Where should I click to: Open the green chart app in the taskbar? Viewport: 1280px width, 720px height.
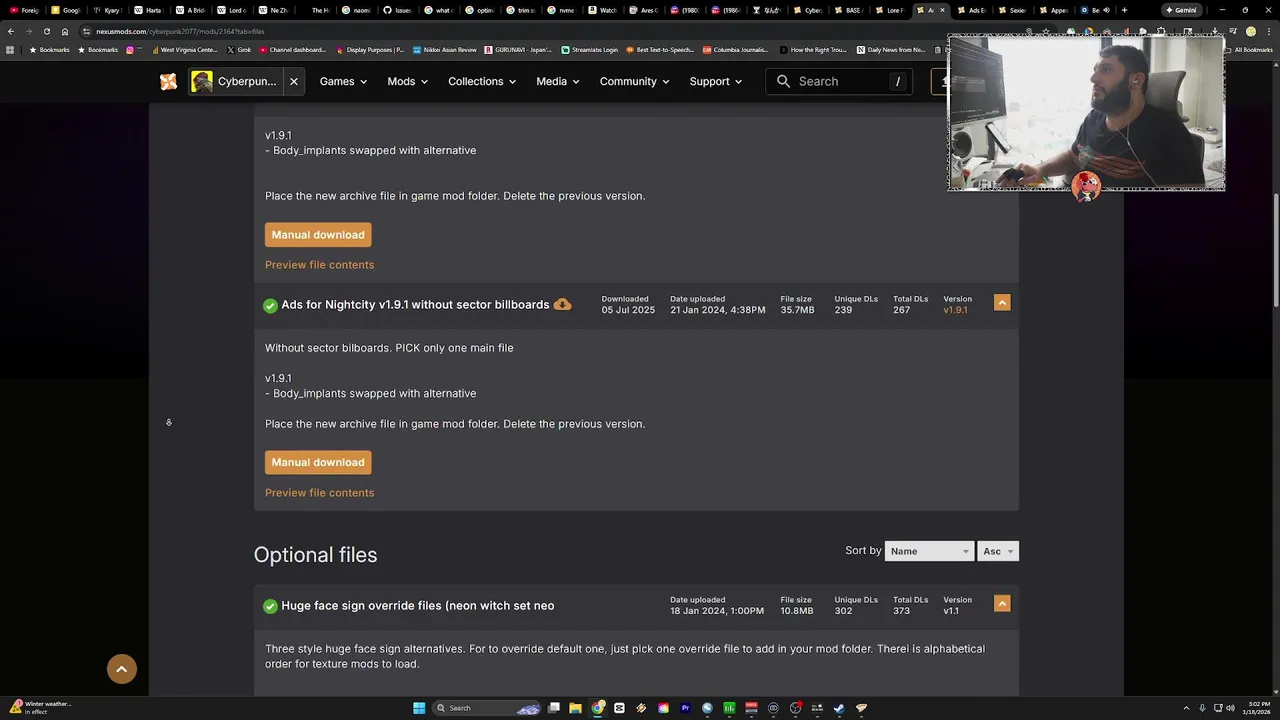click(730, 708)
